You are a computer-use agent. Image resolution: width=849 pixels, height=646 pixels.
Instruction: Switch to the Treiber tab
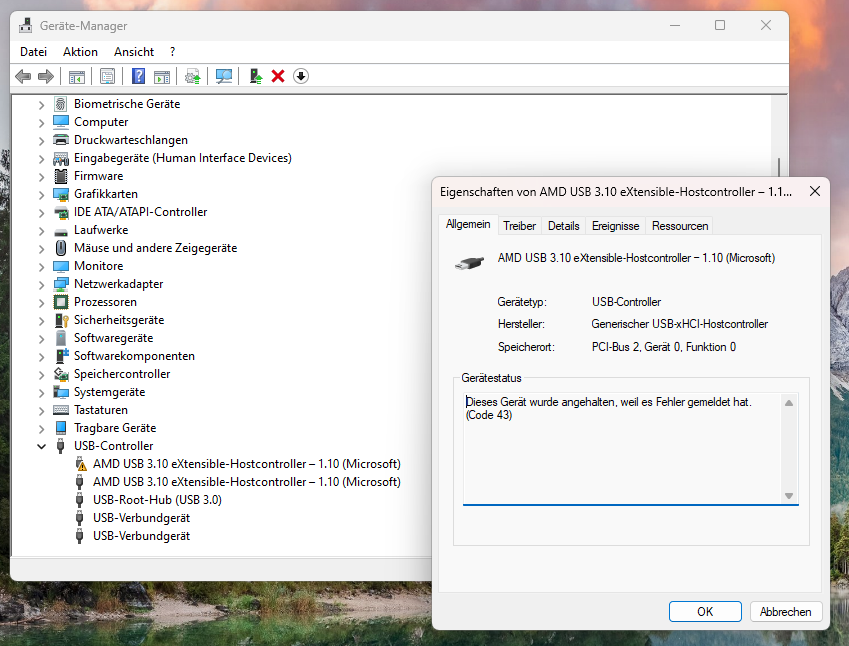coord(519,226)
